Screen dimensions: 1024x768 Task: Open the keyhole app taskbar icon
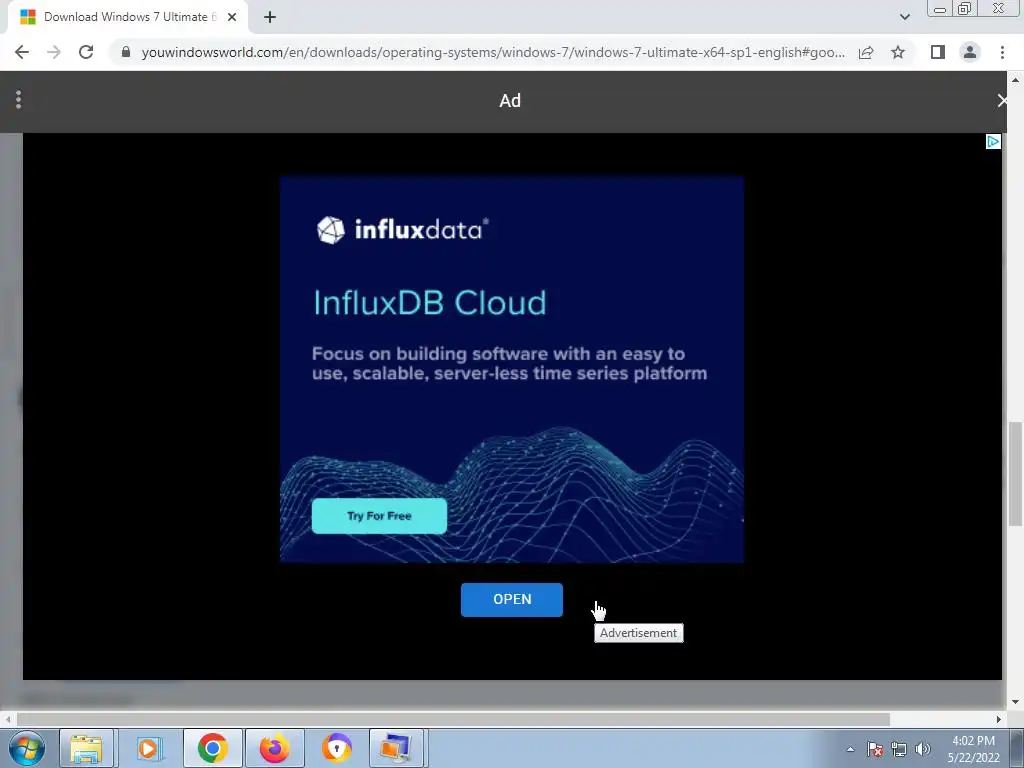point(336,748)
